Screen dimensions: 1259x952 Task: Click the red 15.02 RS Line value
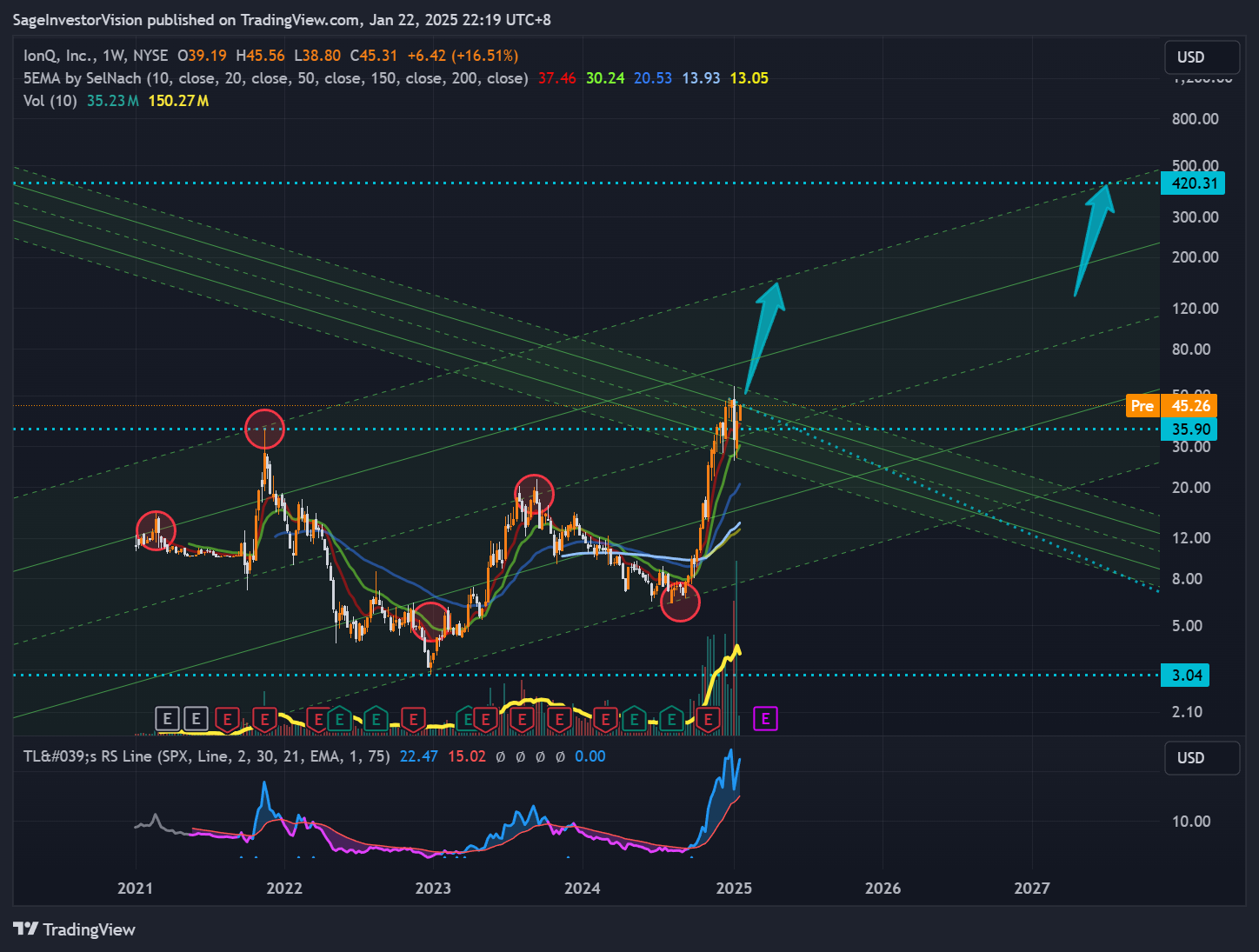pos(467,756)
